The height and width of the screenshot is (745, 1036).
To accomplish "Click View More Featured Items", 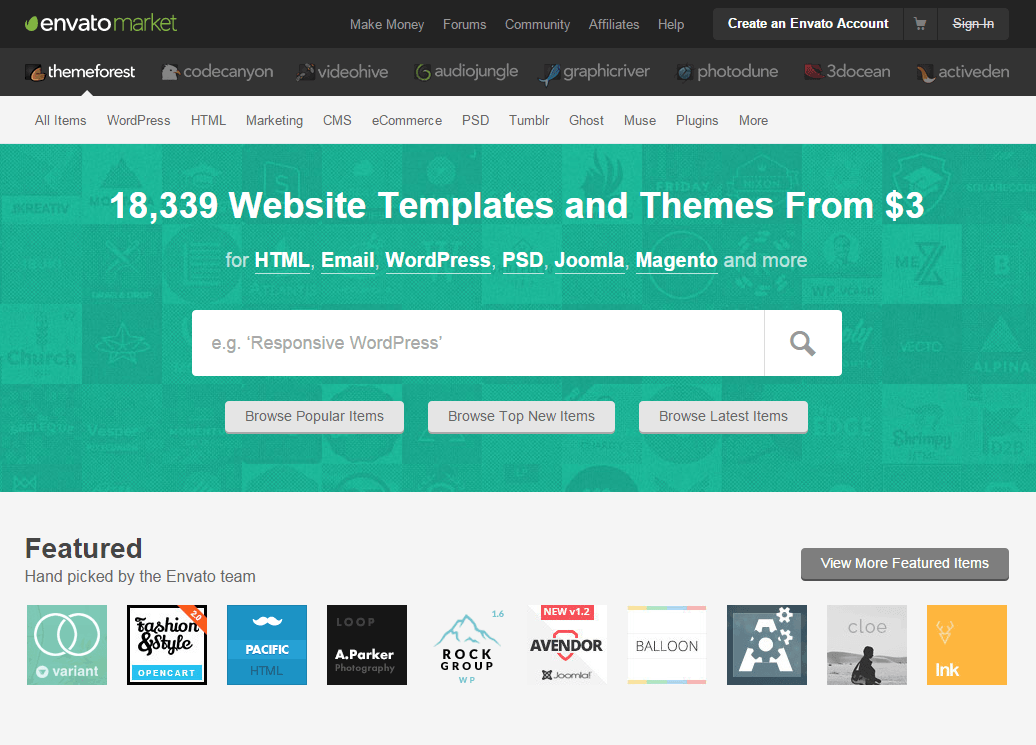I will [x=904, y=563].
